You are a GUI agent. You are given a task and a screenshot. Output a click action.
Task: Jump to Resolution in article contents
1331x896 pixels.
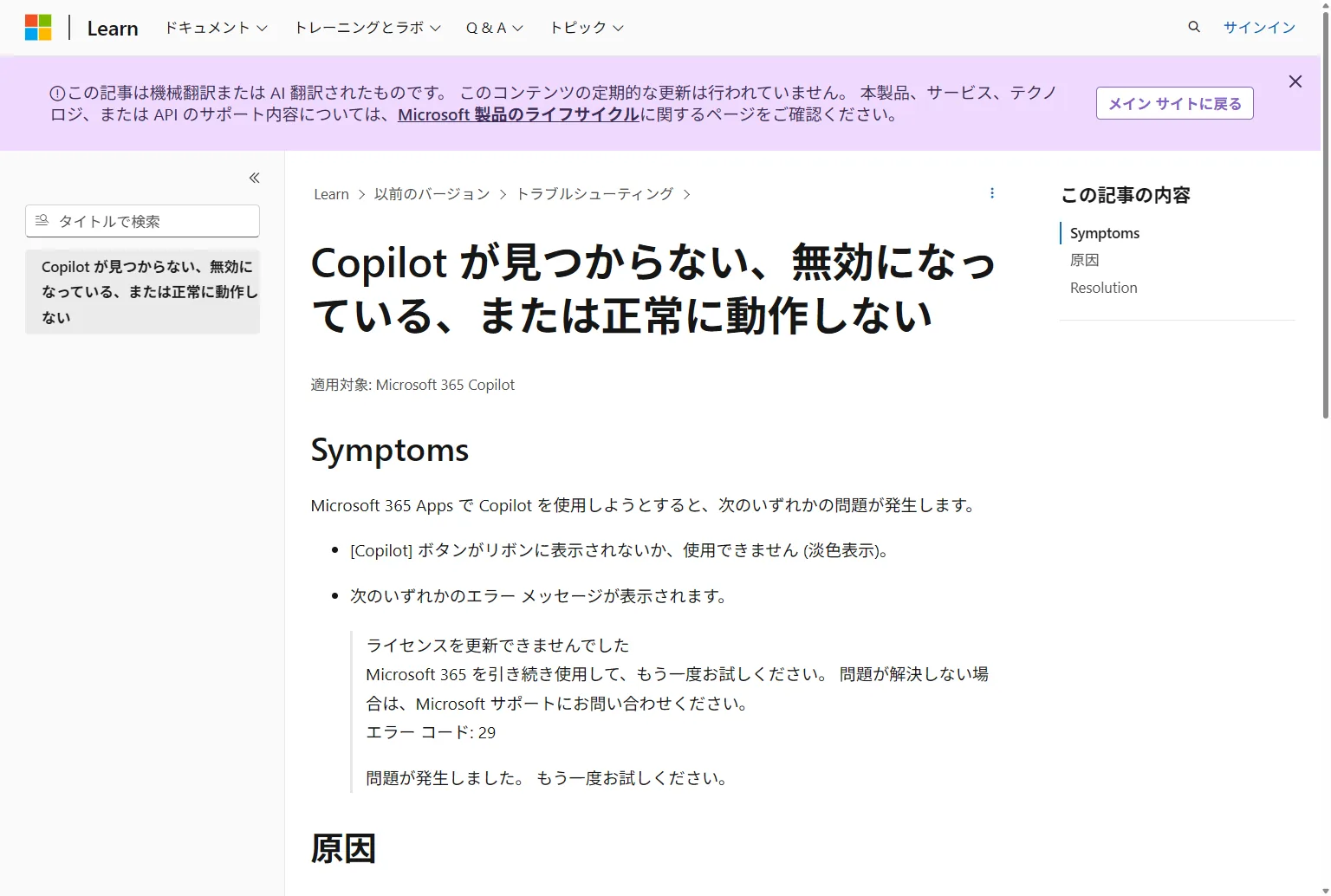point(1103,288)
